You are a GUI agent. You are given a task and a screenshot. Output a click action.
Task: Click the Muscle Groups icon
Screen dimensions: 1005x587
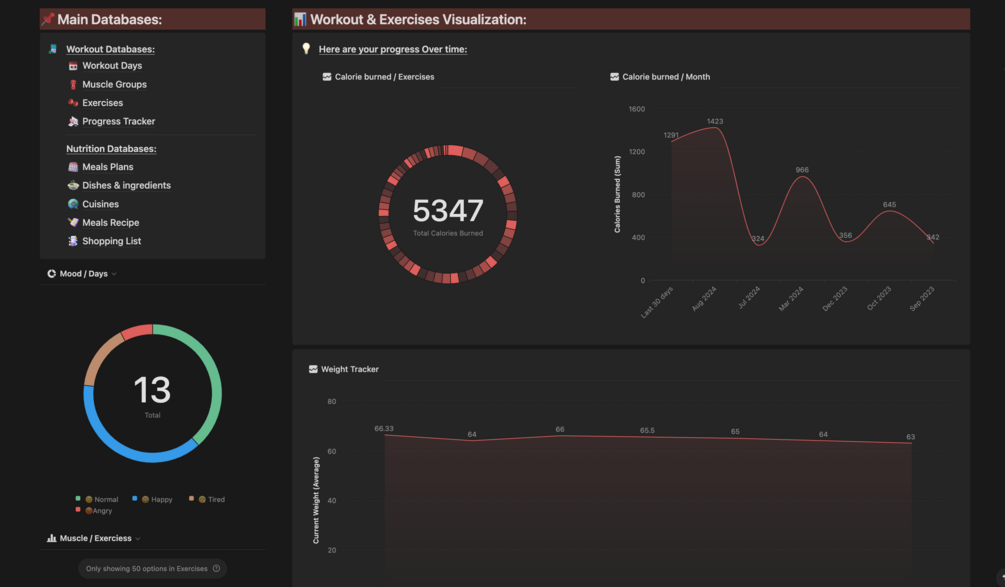(x=73, y=85)
